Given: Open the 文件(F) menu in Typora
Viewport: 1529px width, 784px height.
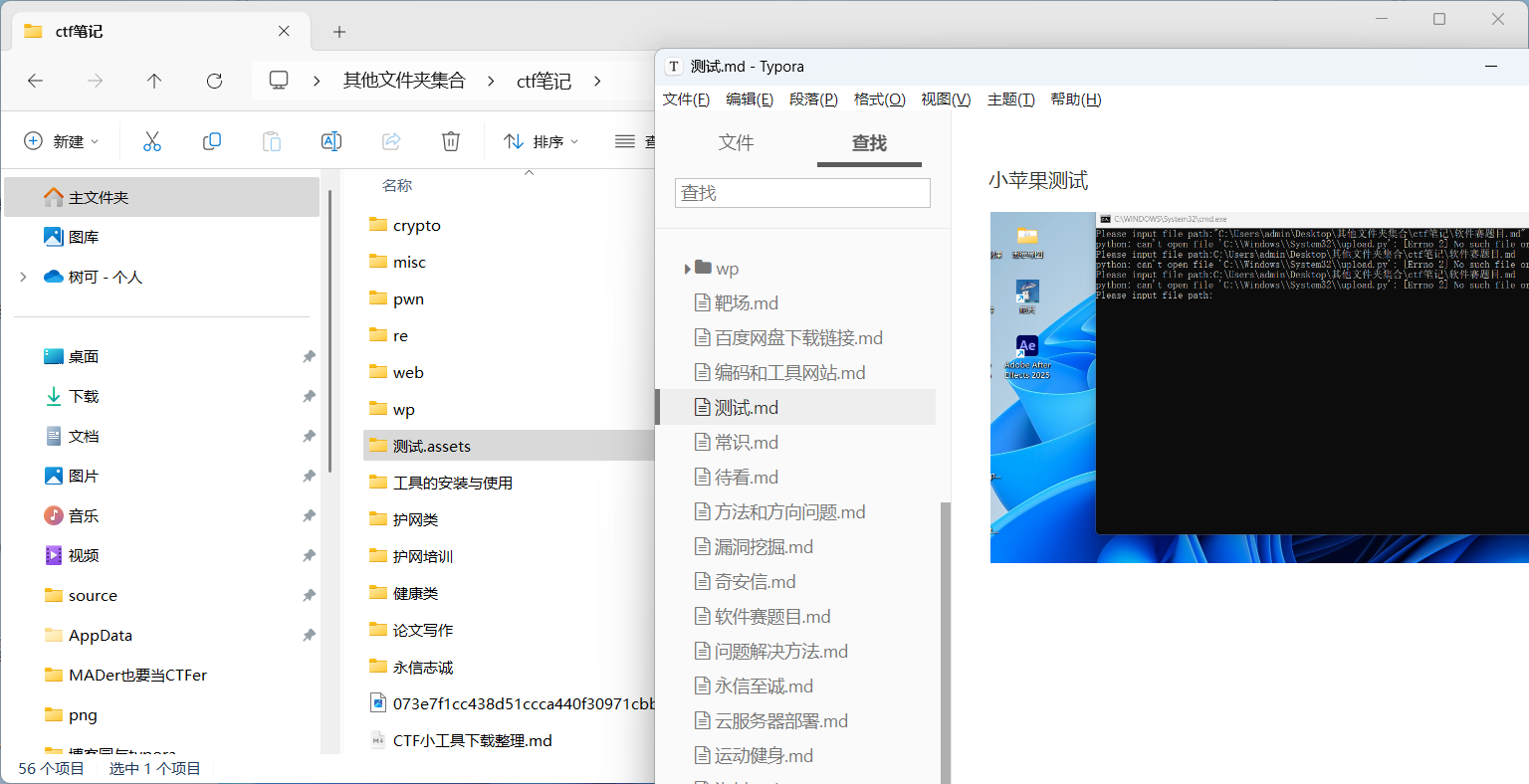Looking at the screenshot, I should [x=686, y=99].
